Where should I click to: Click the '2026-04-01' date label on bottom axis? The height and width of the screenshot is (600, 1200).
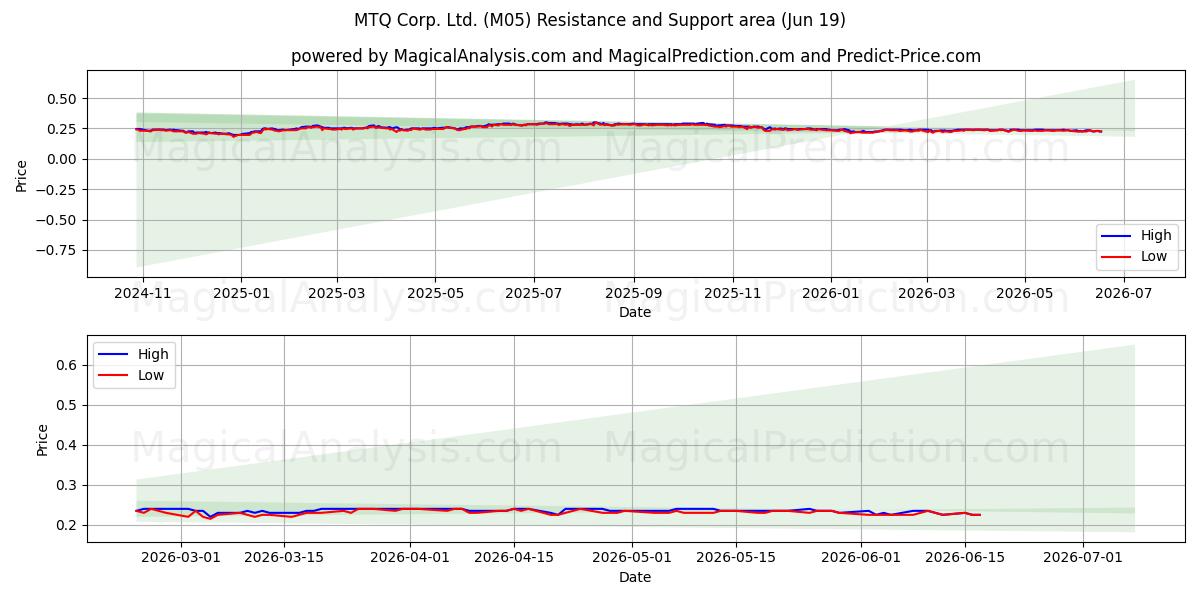[410, 560]
